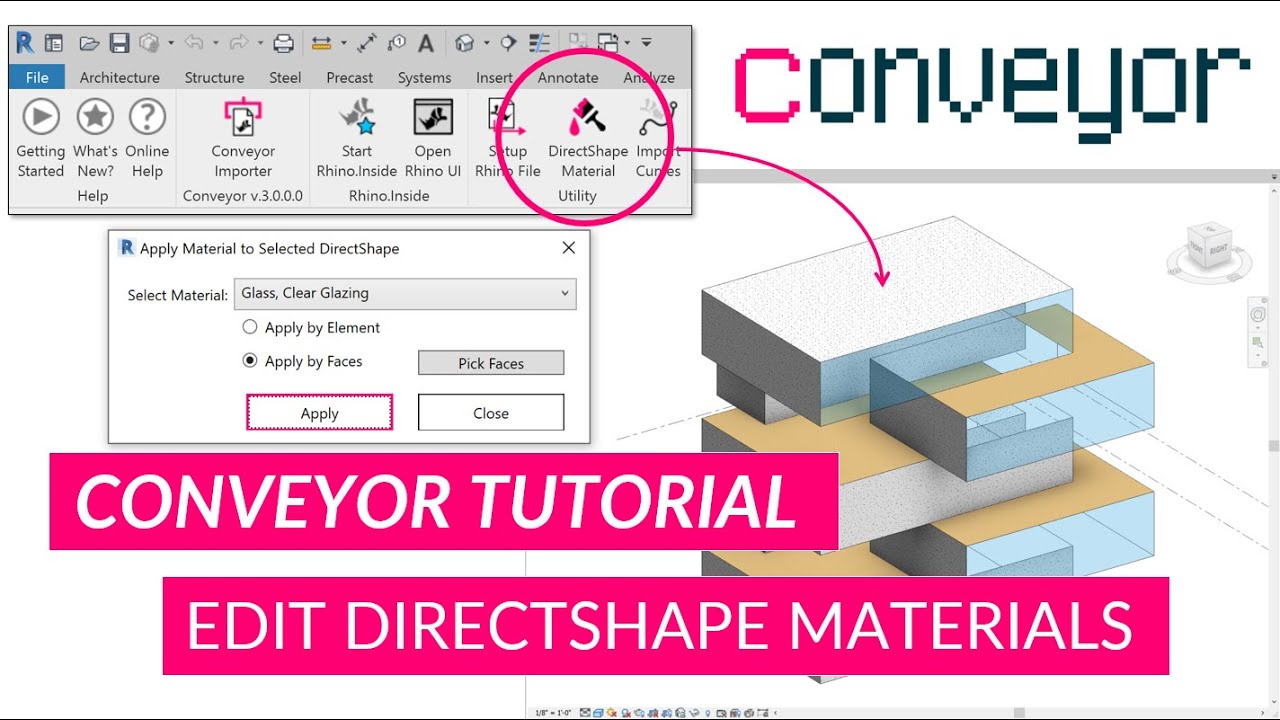Switch to the Systems tab
Viewport: 1280px width, 720px height.
[424, 77]
